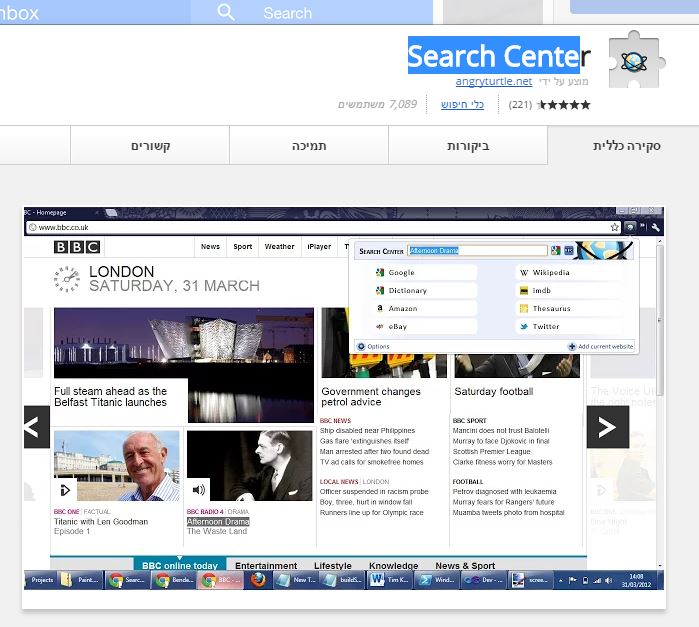Click the BBC Chrome window taskbar button
Screen dimensions: 699x627
tap(220, 580)
